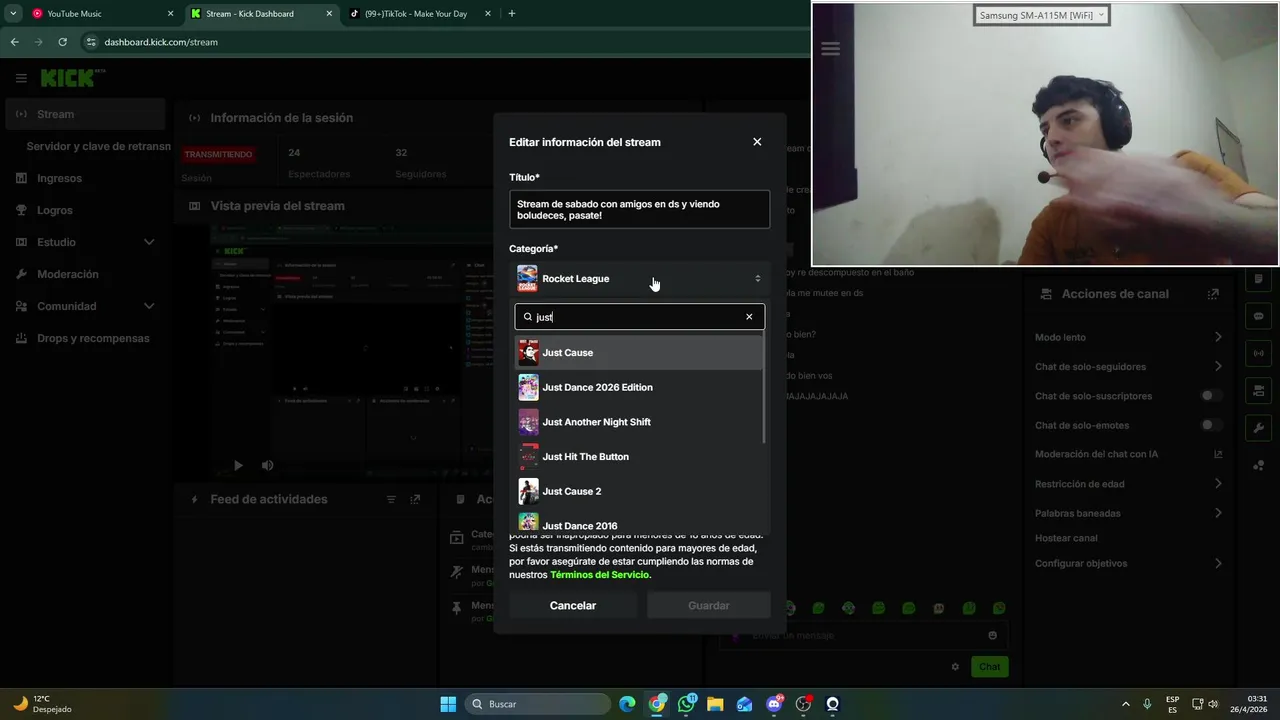The width and height of the screenshot is (1280, 720).
Task: Click Hostear canal option
Action: tap(1066, 538)
